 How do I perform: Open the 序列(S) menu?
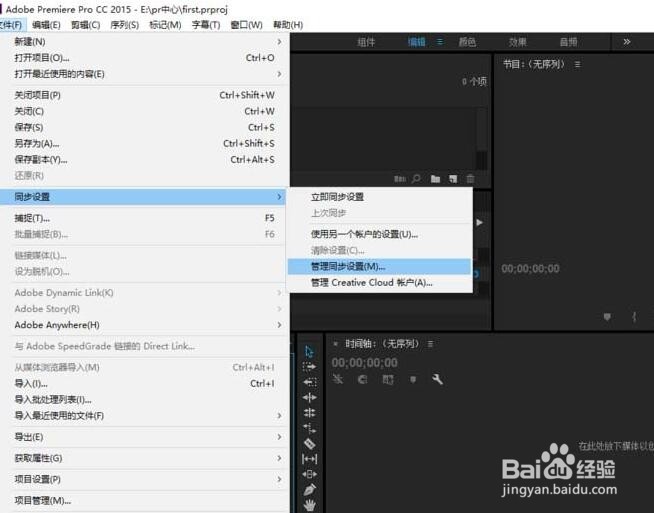coord(124,25)
